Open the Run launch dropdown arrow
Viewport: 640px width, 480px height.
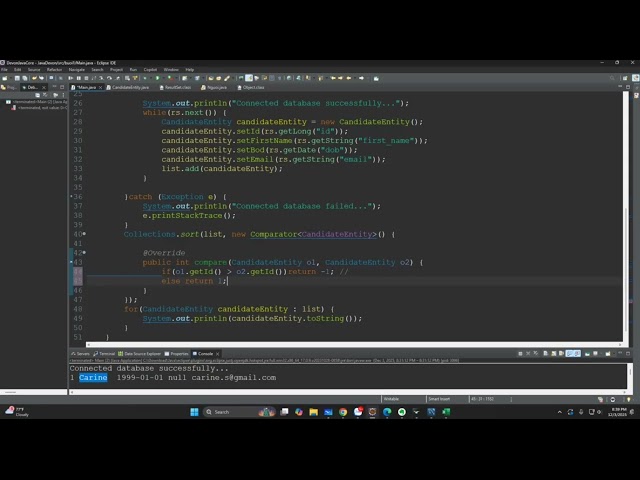click(162, 78)
